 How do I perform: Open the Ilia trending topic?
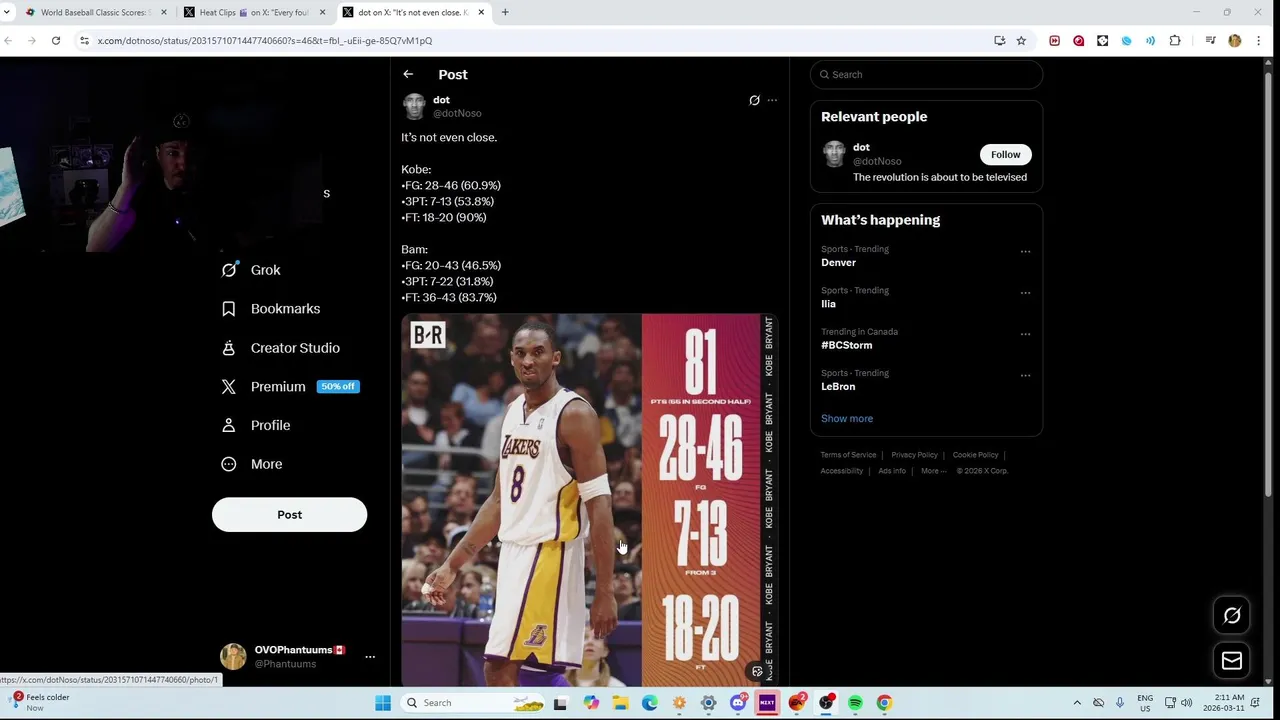pos(828,304)
